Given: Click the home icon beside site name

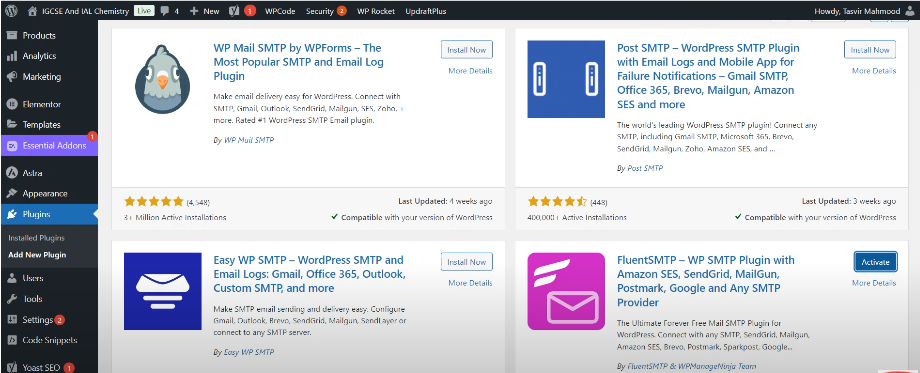Looking at the screenshot, I should [x=33, y=11].
